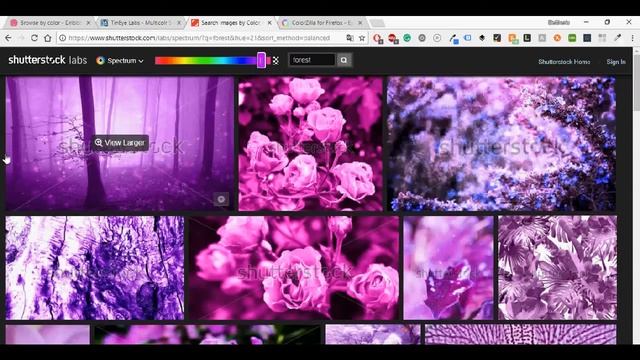Image resolution: width=640 pixels, height=360 pixels.
Task: Click the Shutterstock Home link
Action: 564,62
